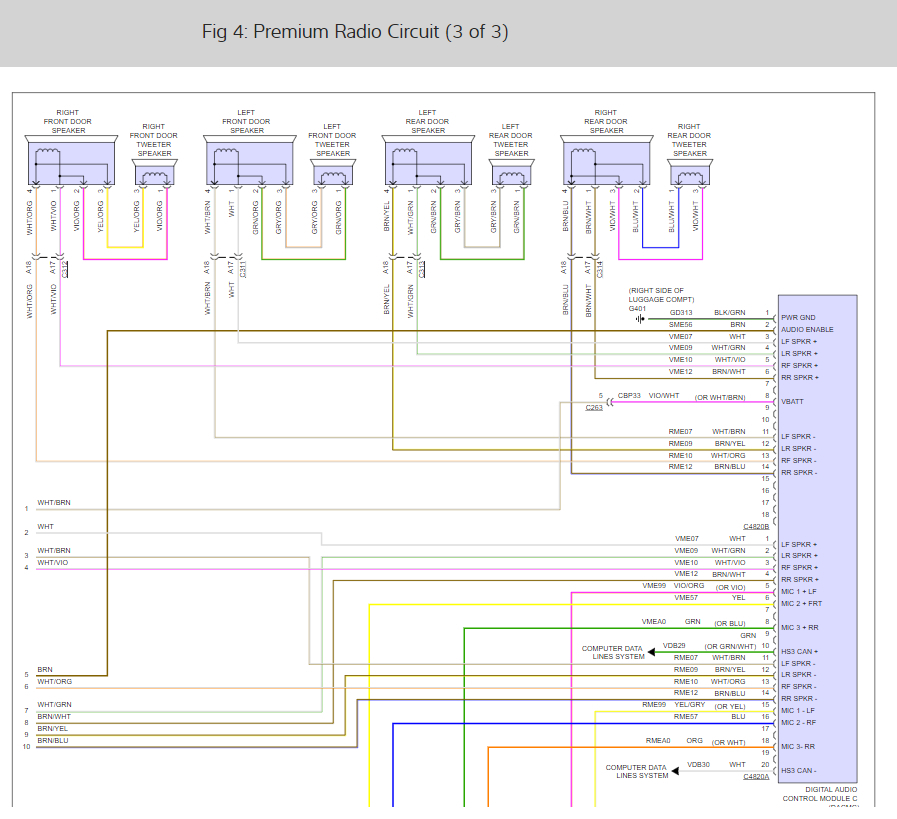The height and width of the screenshot is (819, 897).
Task: Select the Left Front Door Tweeter symbol
Action: pyautogui.click(x=333, y=176)
